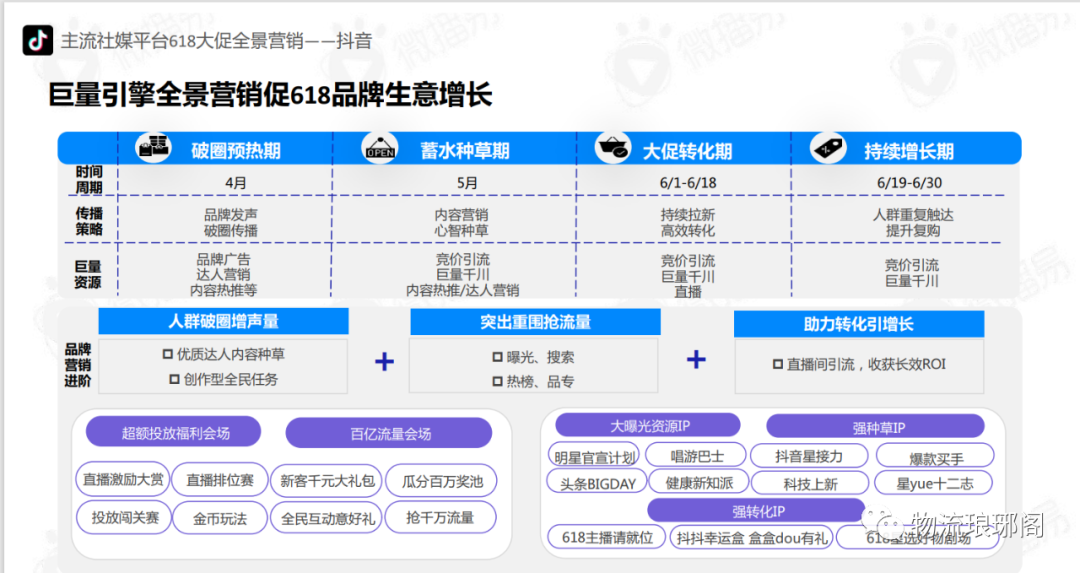Click 直播 in the 6/1-6/18 resources cell
Screen dimensions: 1080x573
click(687, 291)
